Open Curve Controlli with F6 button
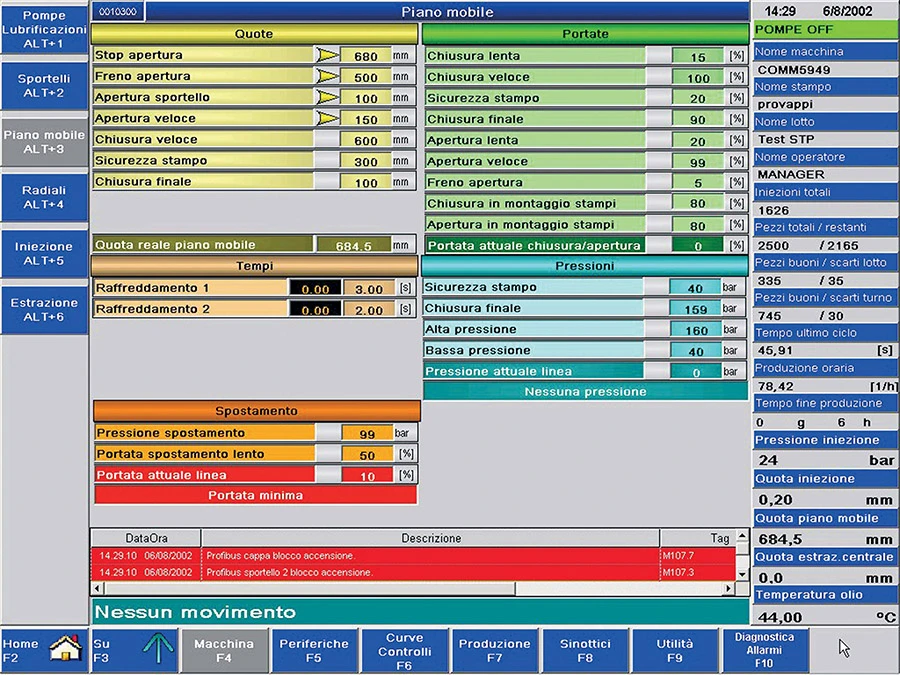This screenshot has width=900, height=675. [404, 649]
